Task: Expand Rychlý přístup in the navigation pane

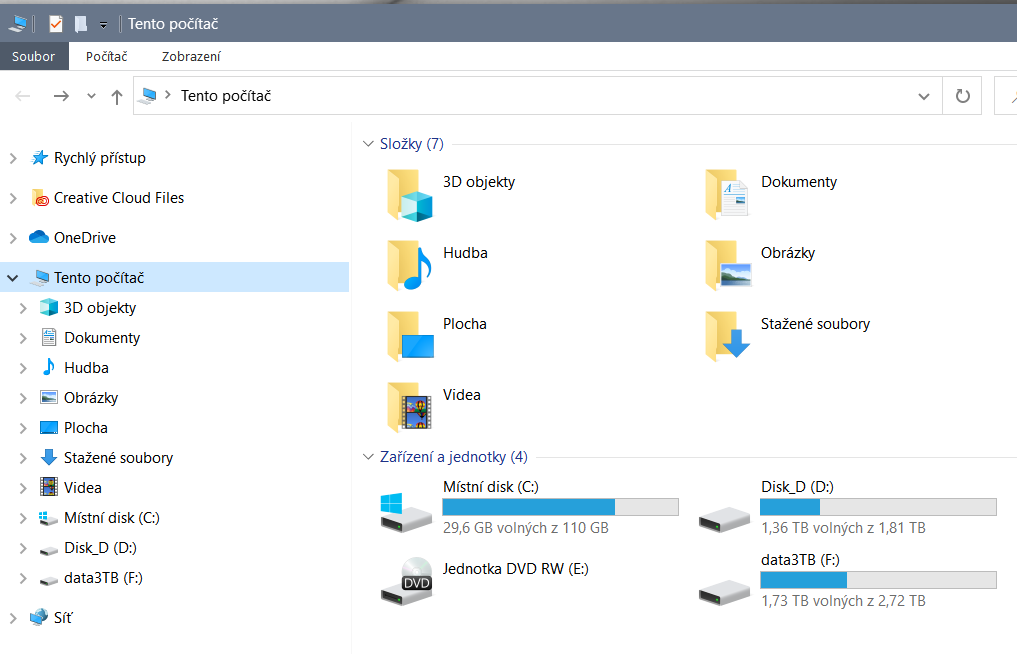Action: pyautogui.click(x=13, y=158)
